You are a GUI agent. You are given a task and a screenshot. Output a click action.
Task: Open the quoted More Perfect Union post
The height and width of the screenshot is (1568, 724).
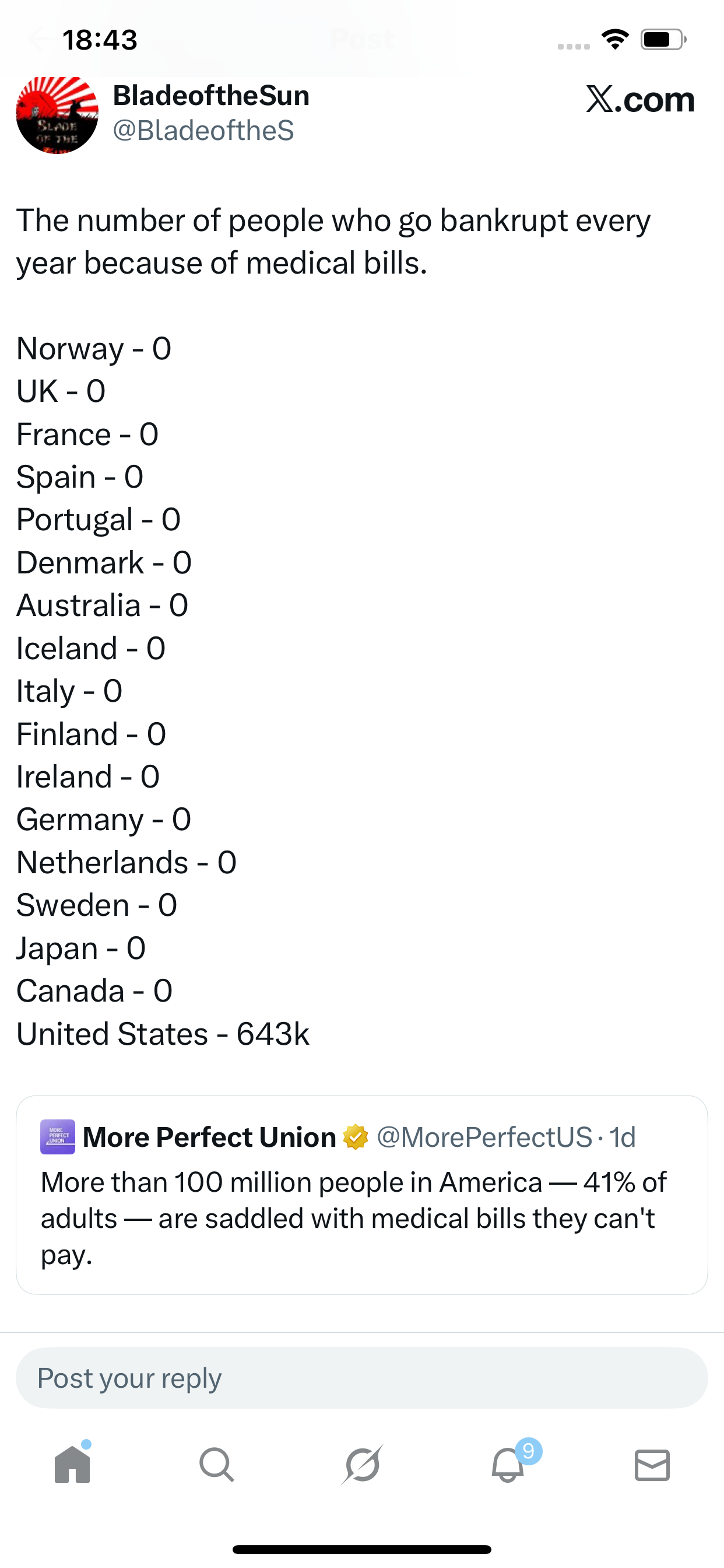361,1217
